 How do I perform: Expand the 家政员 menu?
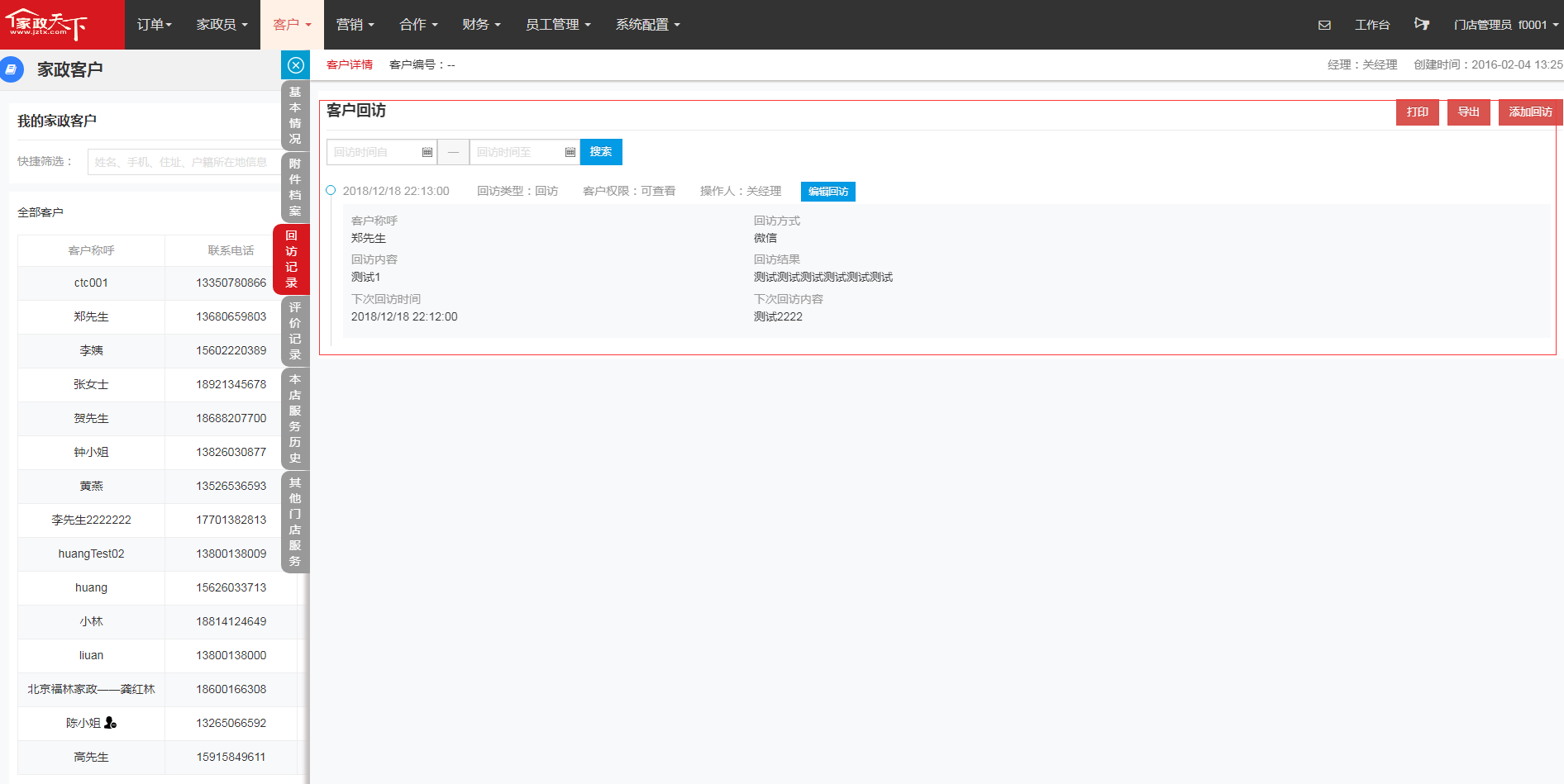coord(222,25)
